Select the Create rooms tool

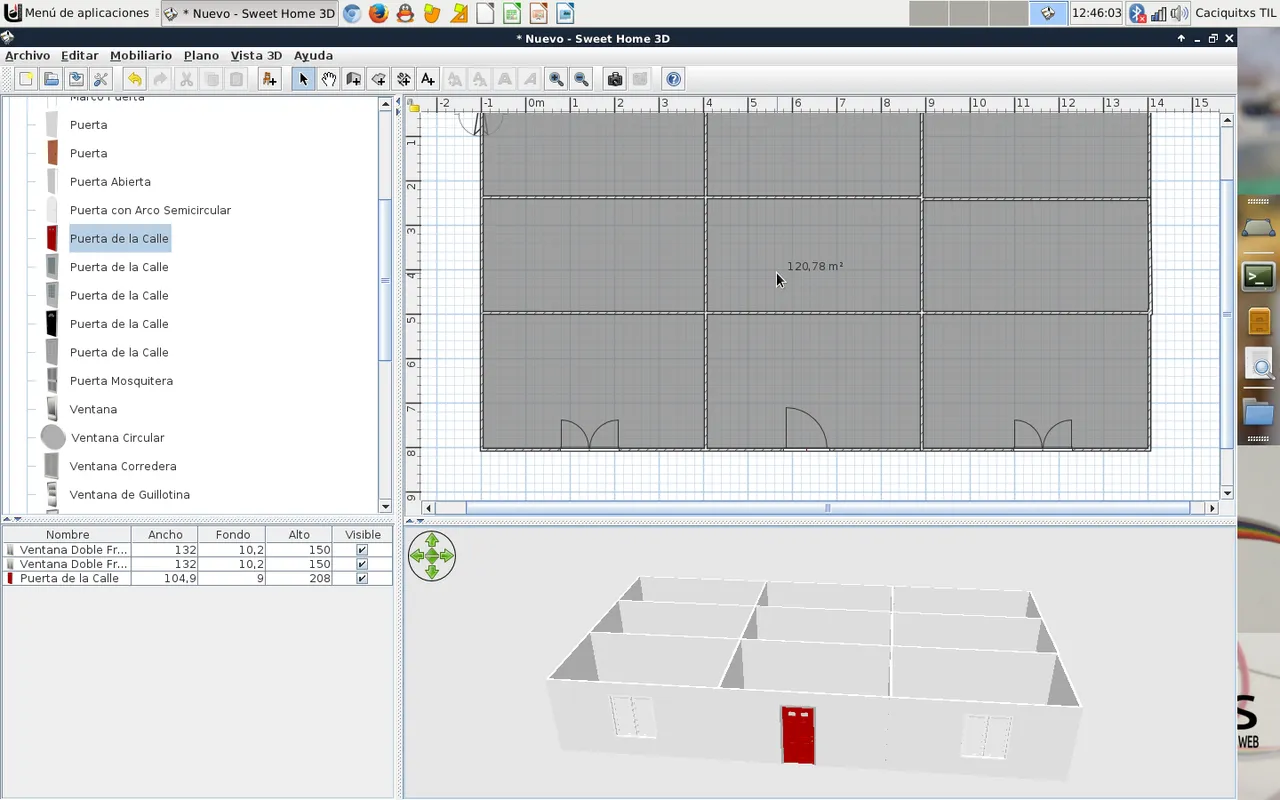[x=378, y=79]
